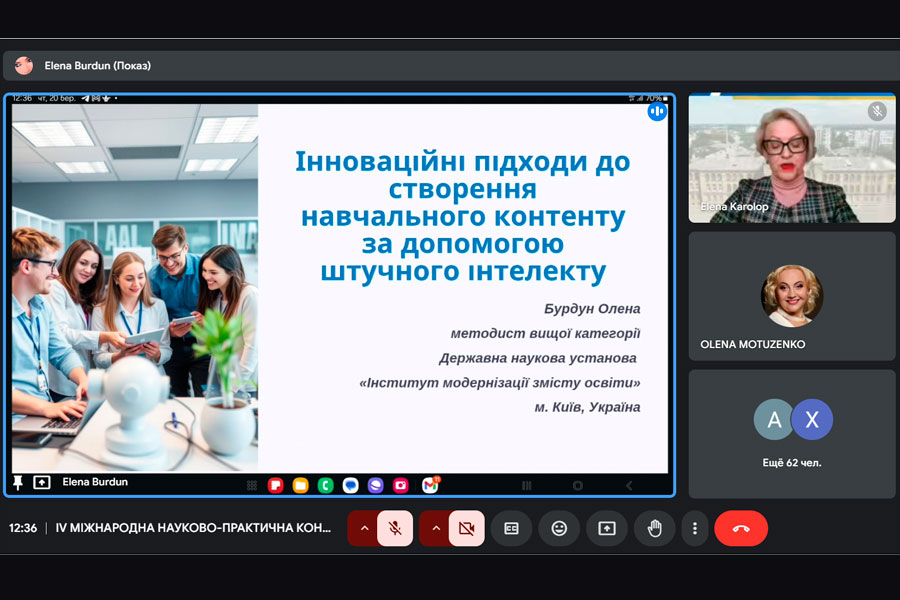Raise your hand in the meeting

(654, 528)
